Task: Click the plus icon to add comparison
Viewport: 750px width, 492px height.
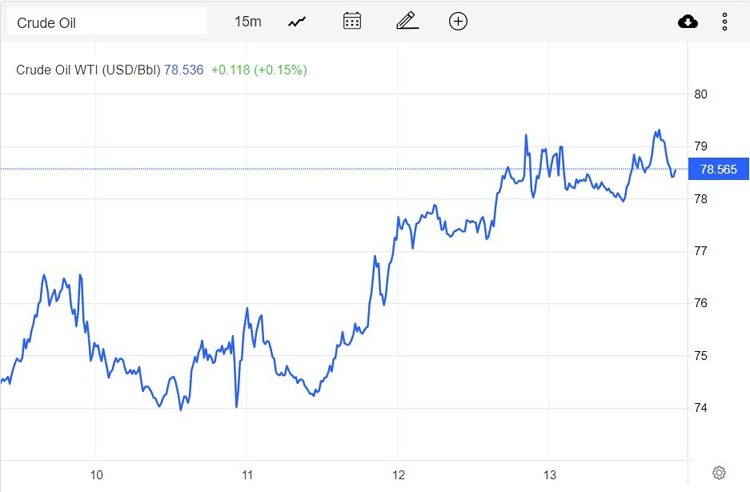Action: [x=458, y=21]
